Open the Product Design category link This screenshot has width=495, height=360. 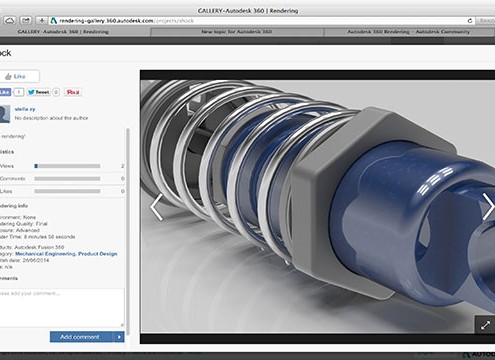(98, 254)
